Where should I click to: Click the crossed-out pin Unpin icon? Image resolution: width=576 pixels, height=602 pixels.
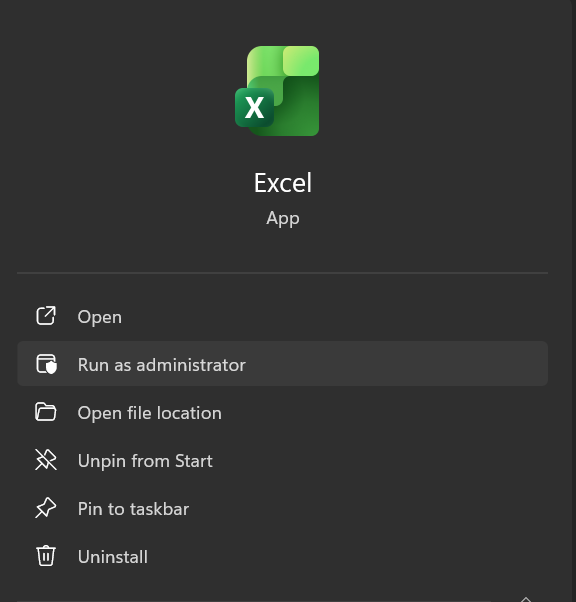click(x=46, y=460)
